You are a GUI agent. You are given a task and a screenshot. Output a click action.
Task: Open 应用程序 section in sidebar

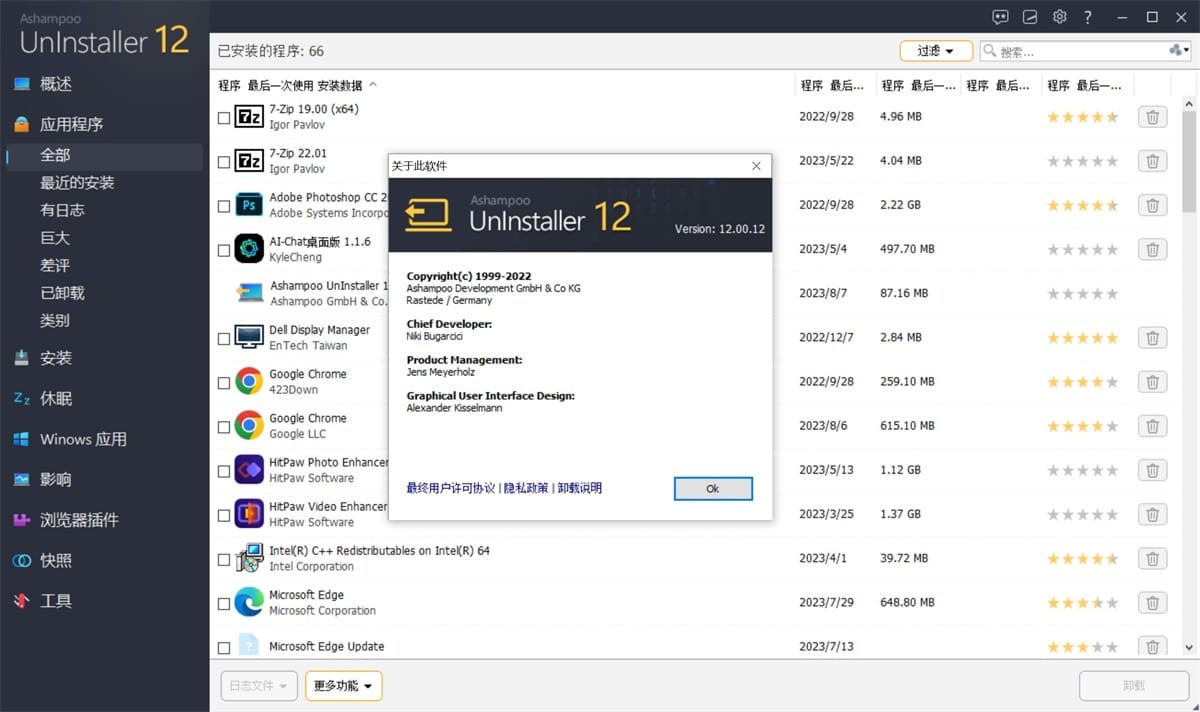[71, 125]
